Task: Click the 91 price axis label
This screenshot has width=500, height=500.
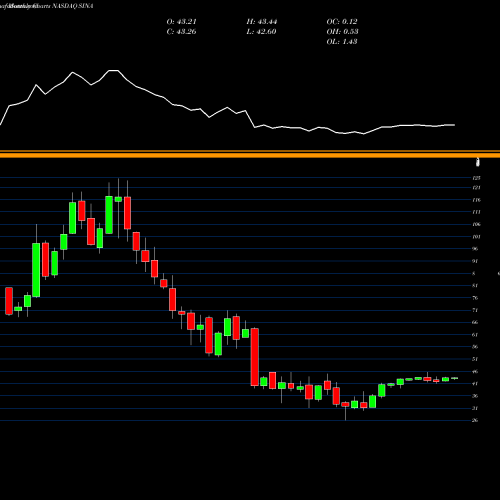Action: click(x=475, y=261)
